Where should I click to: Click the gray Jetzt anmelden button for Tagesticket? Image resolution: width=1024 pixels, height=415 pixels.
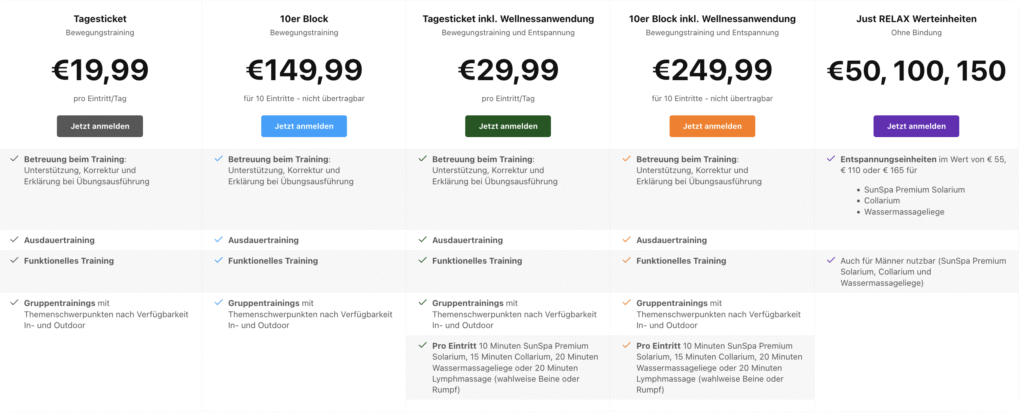tap(100, 126)
